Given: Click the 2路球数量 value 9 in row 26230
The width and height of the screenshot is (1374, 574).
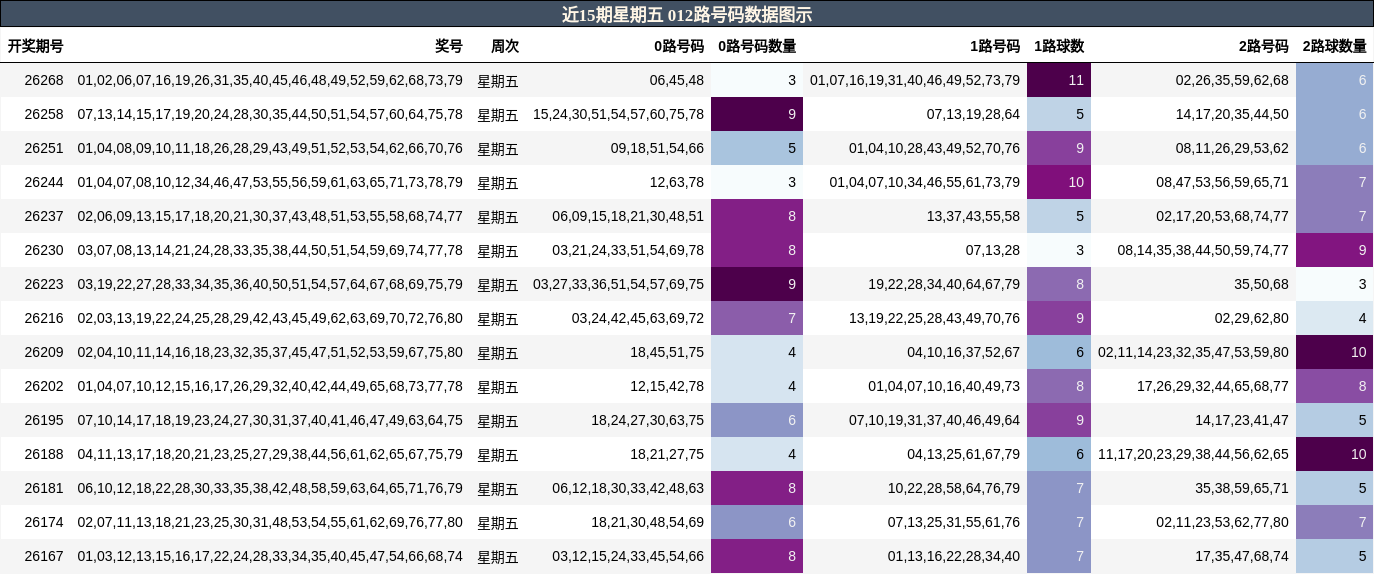Looking at the screenshot, I should 1334,250.
